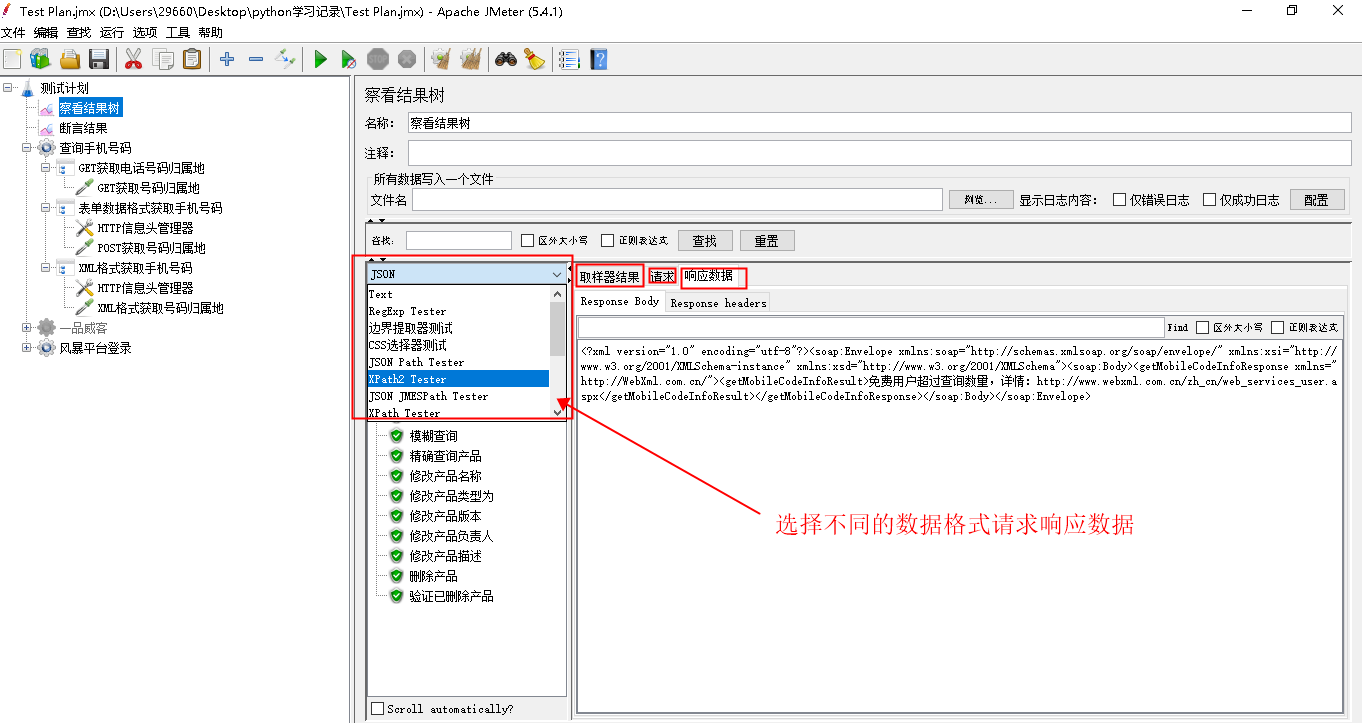Open the 运行 menu

[112, 32]
